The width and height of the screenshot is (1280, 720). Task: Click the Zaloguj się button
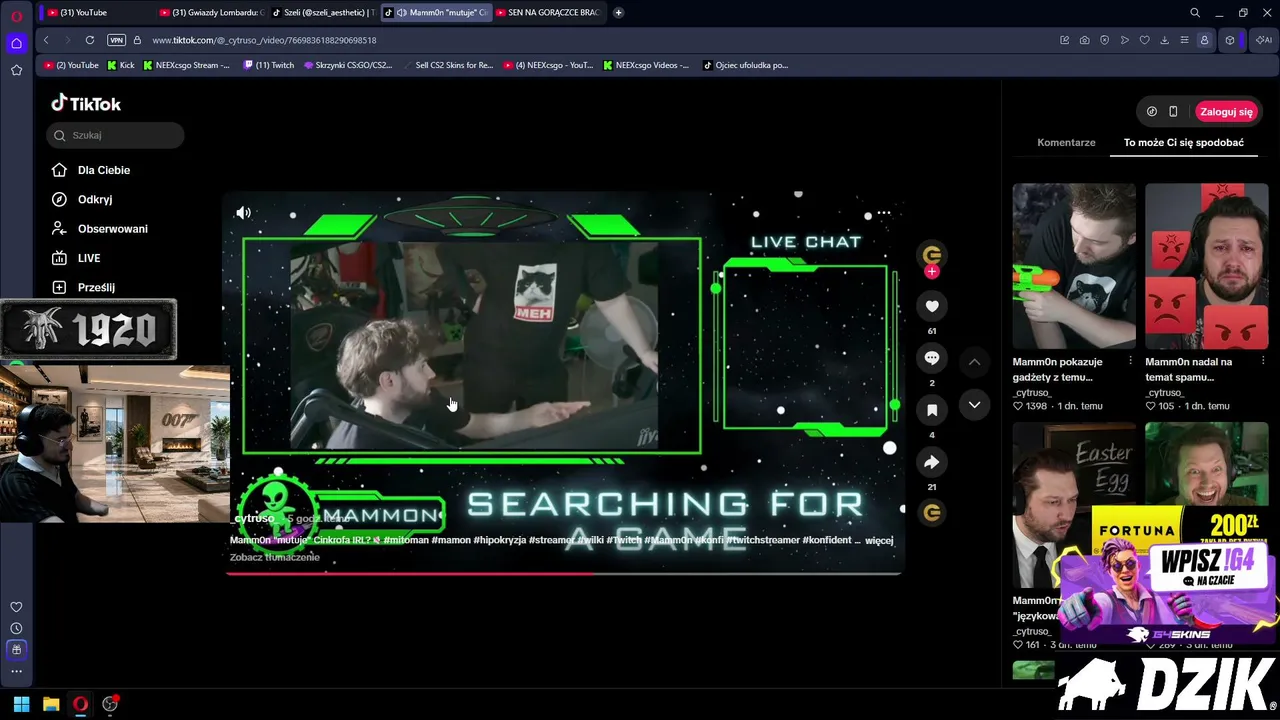[x=1226, y=112]
